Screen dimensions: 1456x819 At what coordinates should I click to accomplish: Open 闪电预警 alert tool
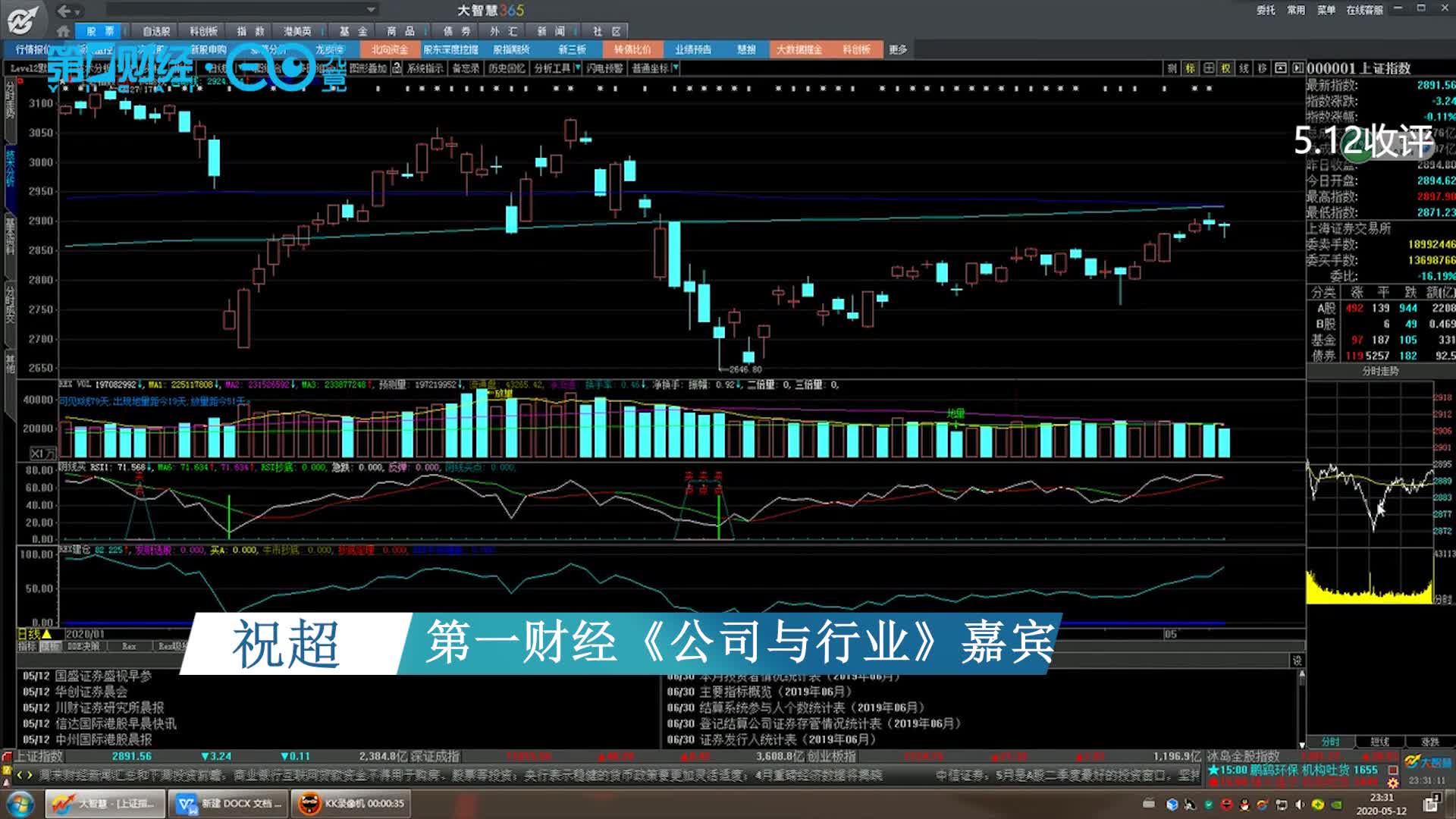[604, 68]
